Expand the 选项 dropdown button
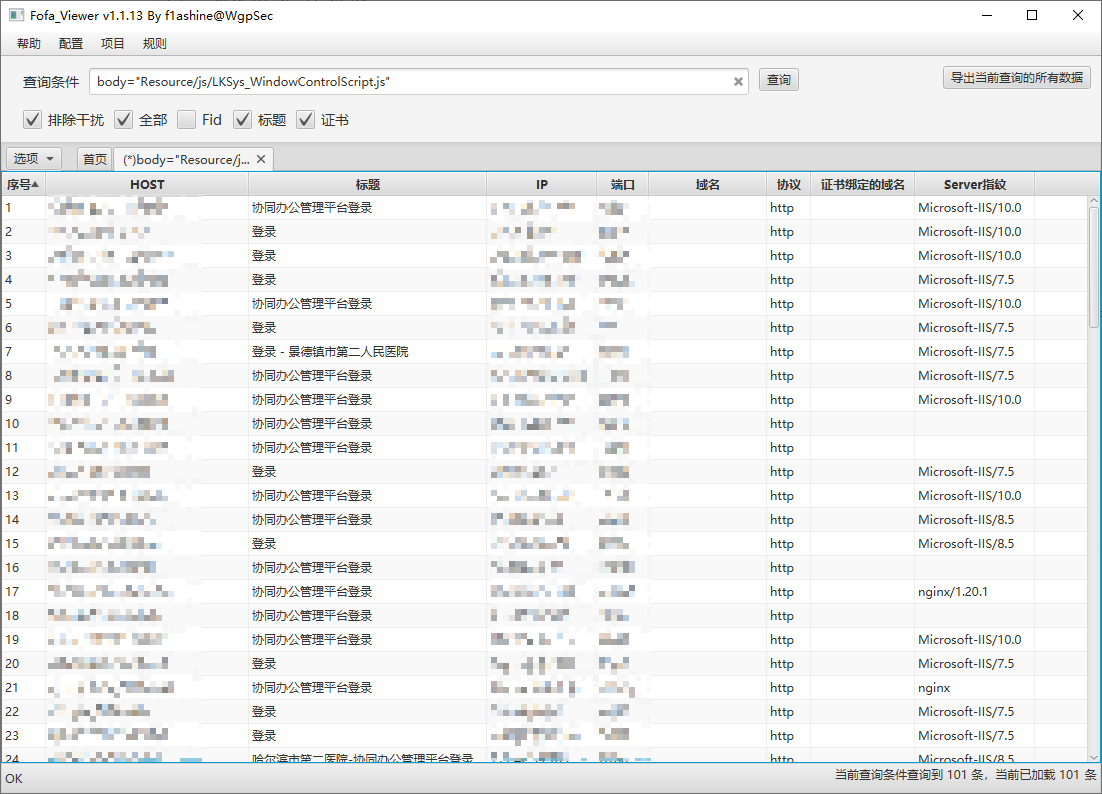This screenshot has width=1102, height=794. tap(34, 159)
